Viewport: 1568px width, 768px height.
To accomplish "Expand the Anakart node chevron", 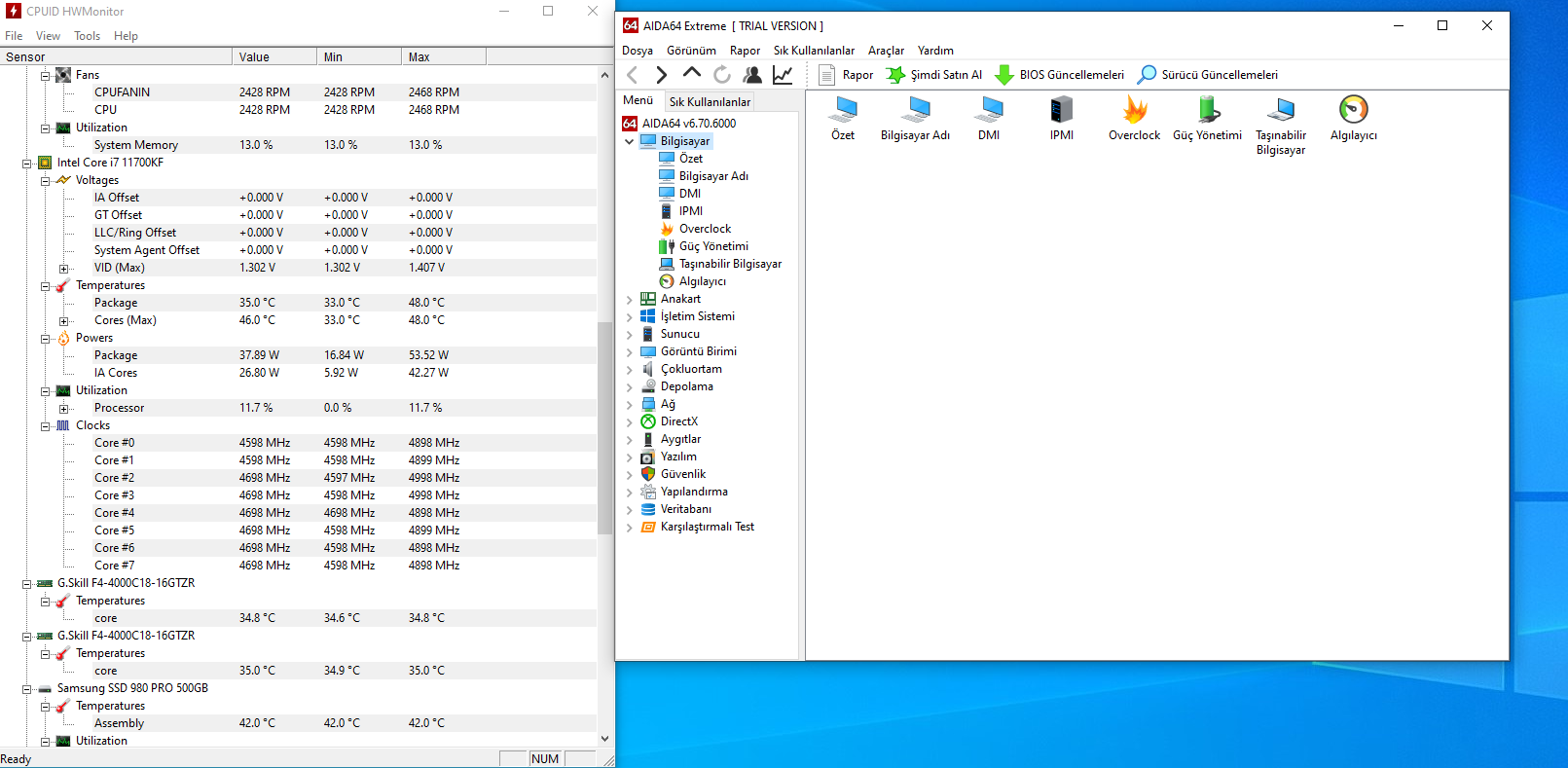I will pos(630,299).
